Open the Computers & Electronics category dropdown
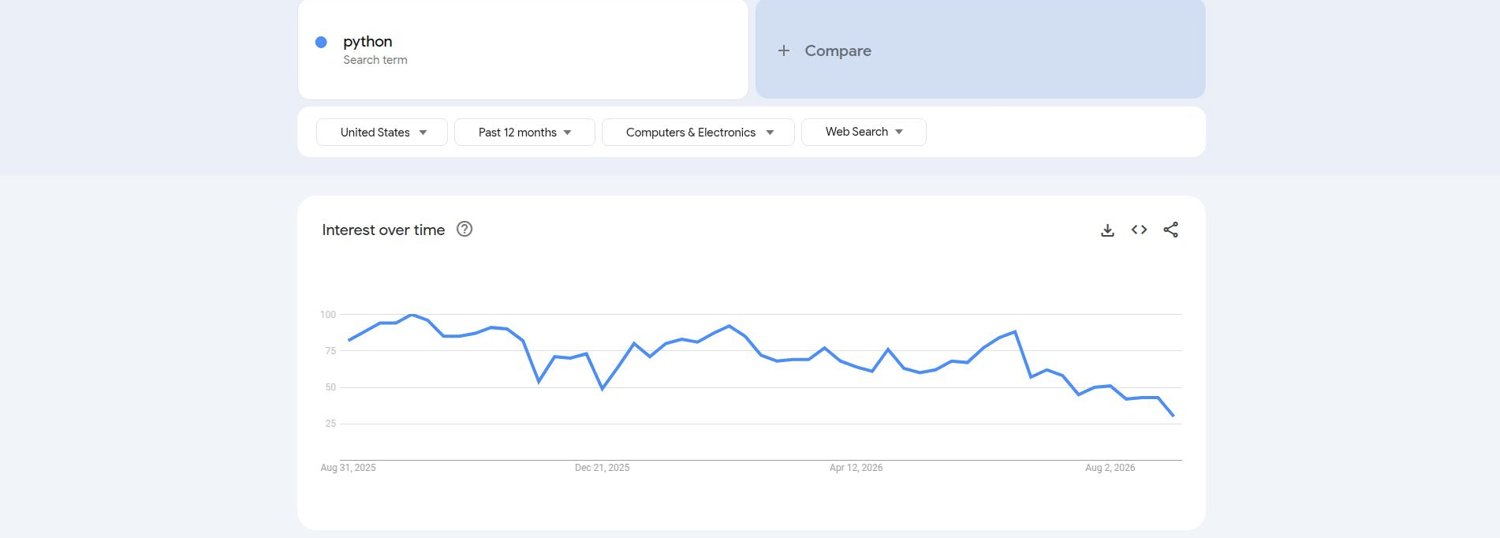 pyautogui.click(x=698, y=132)
